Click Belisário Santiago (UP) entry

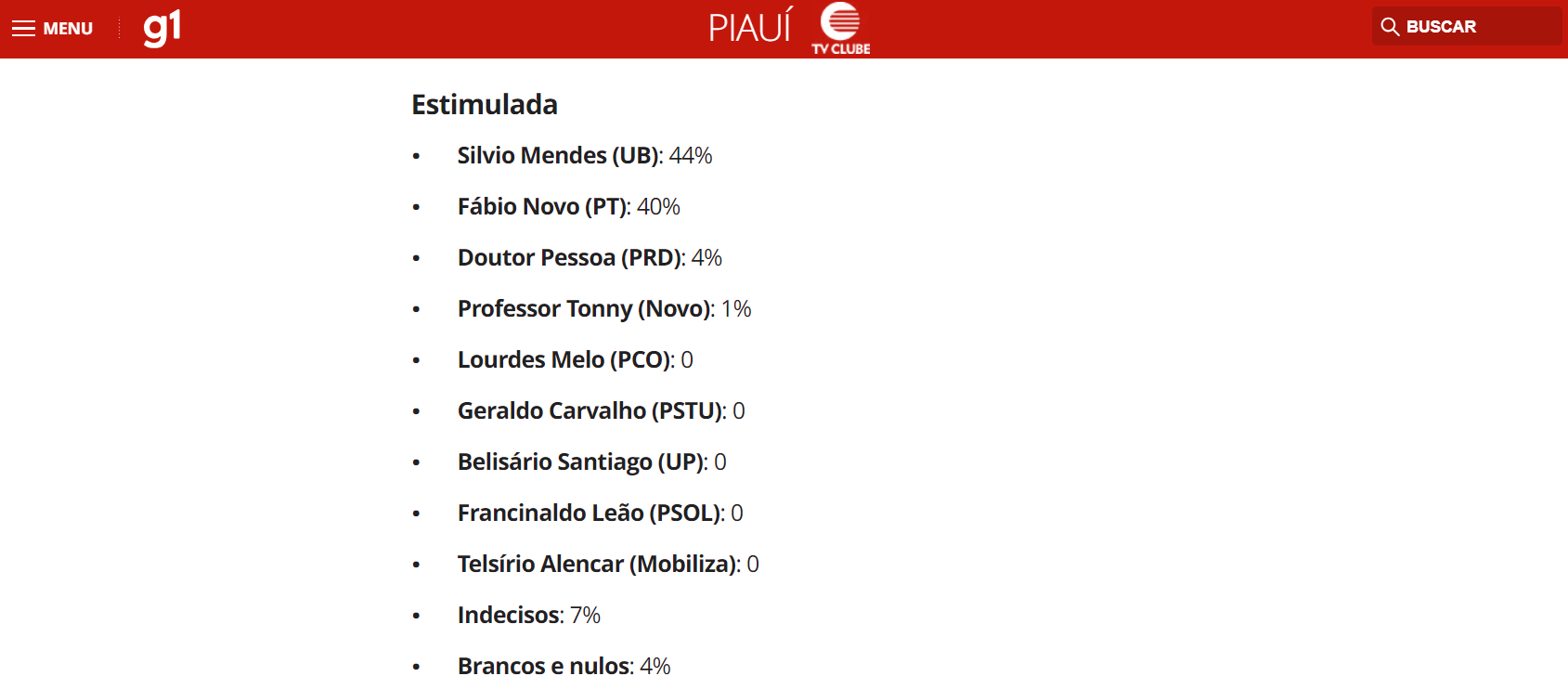click(592, 461)
